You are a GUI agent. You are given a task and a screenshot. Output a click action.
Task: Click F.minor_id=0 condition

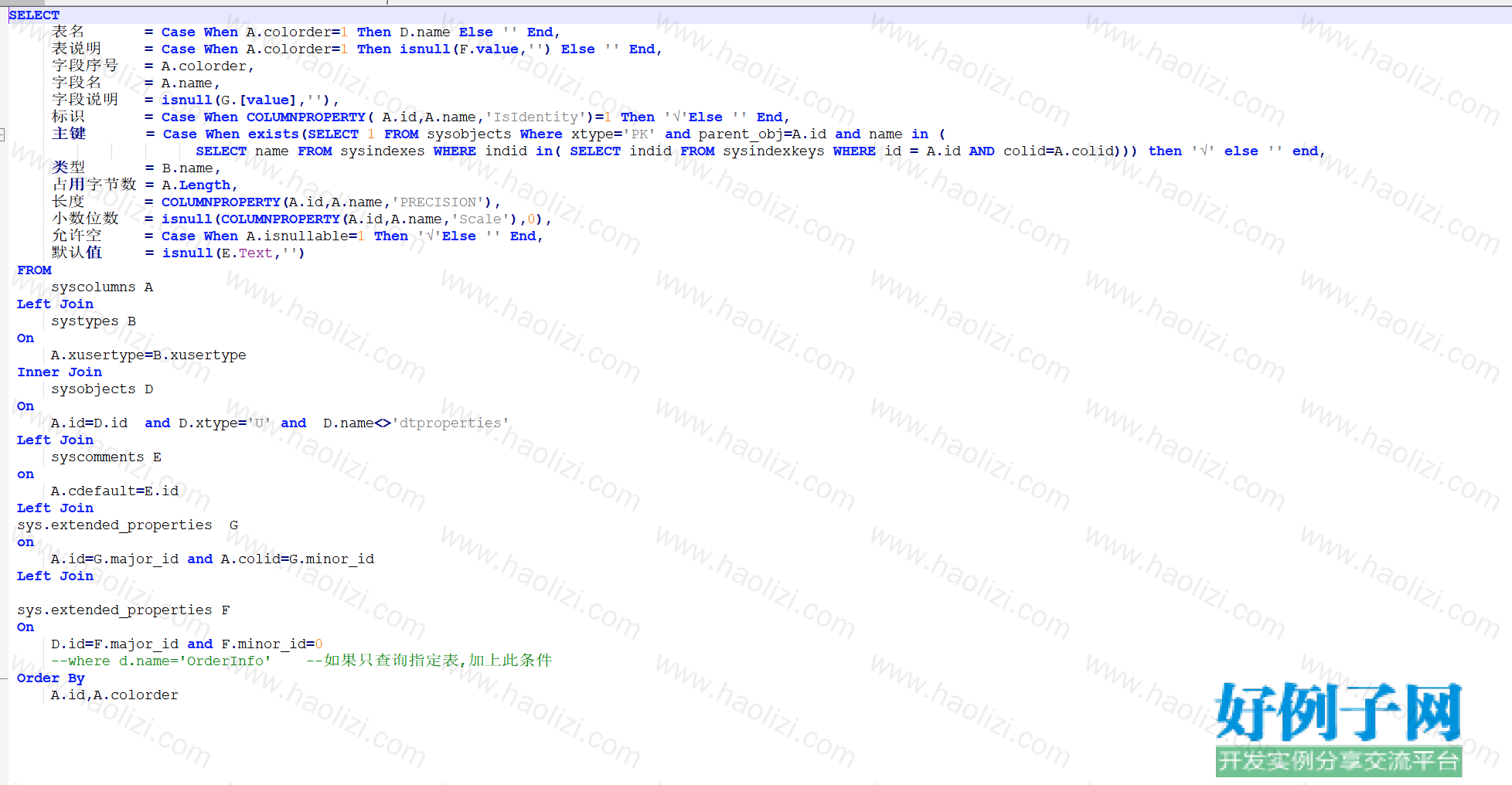pyautogui.click(x=272, y=644)
